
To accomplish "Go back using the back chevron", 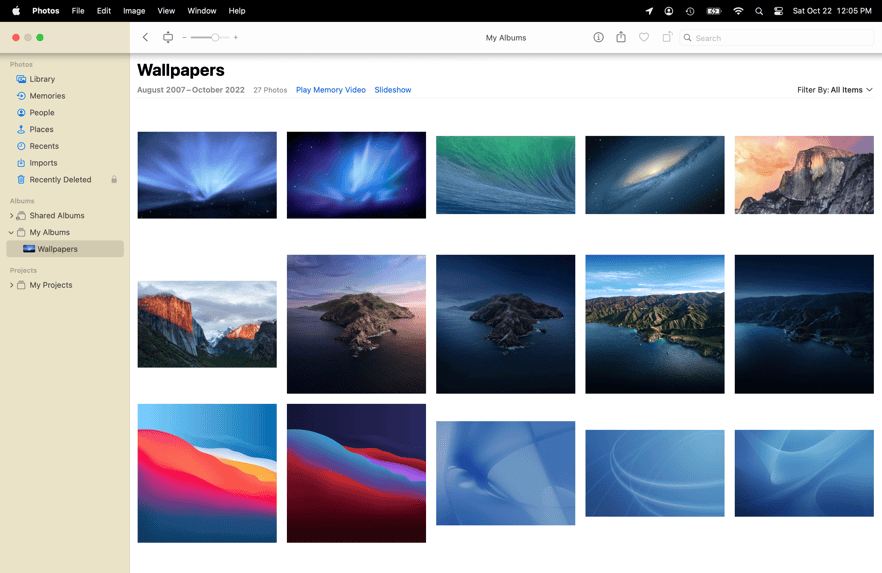I will [x=145, y=38].
